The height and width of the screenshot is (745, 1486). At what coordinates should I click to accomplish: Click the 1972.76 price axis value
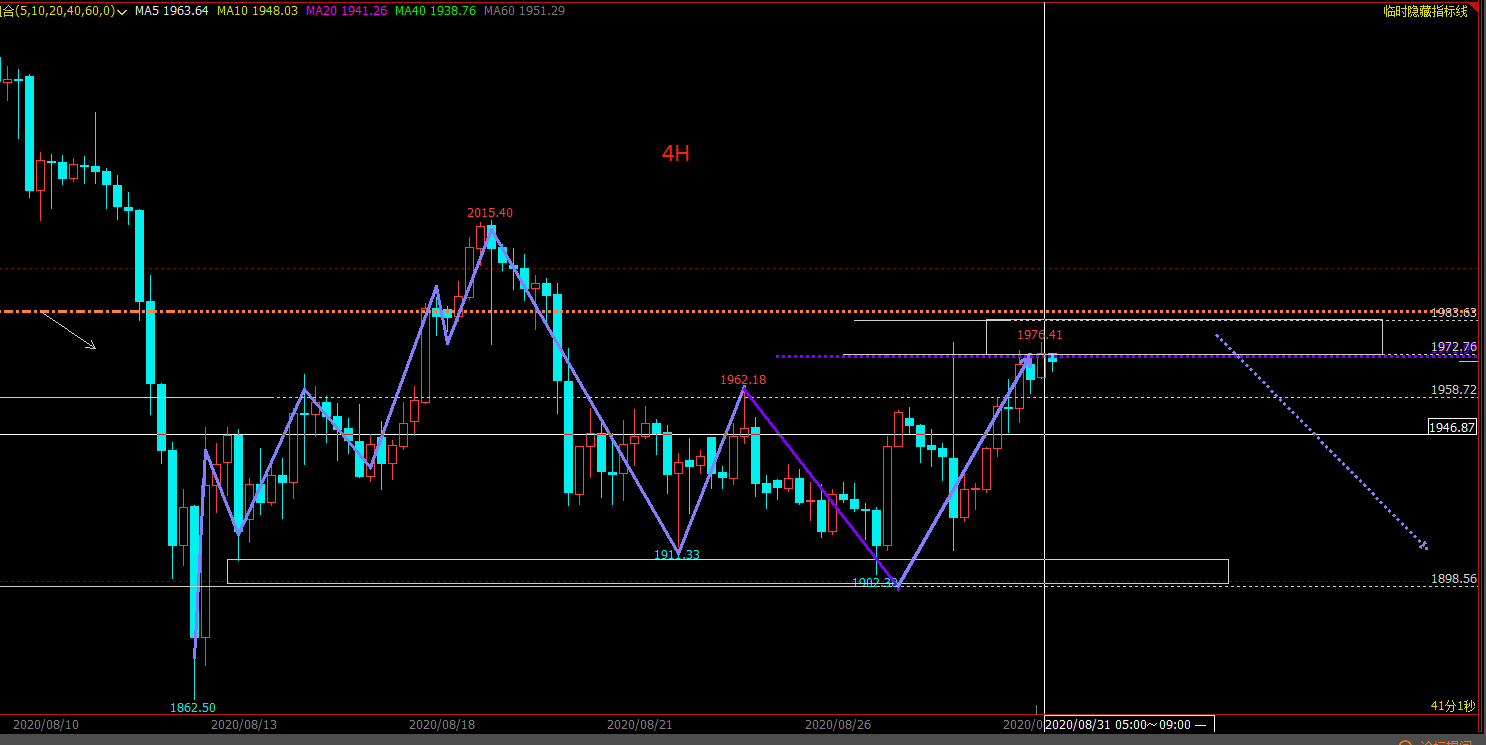pos(1454,347)
